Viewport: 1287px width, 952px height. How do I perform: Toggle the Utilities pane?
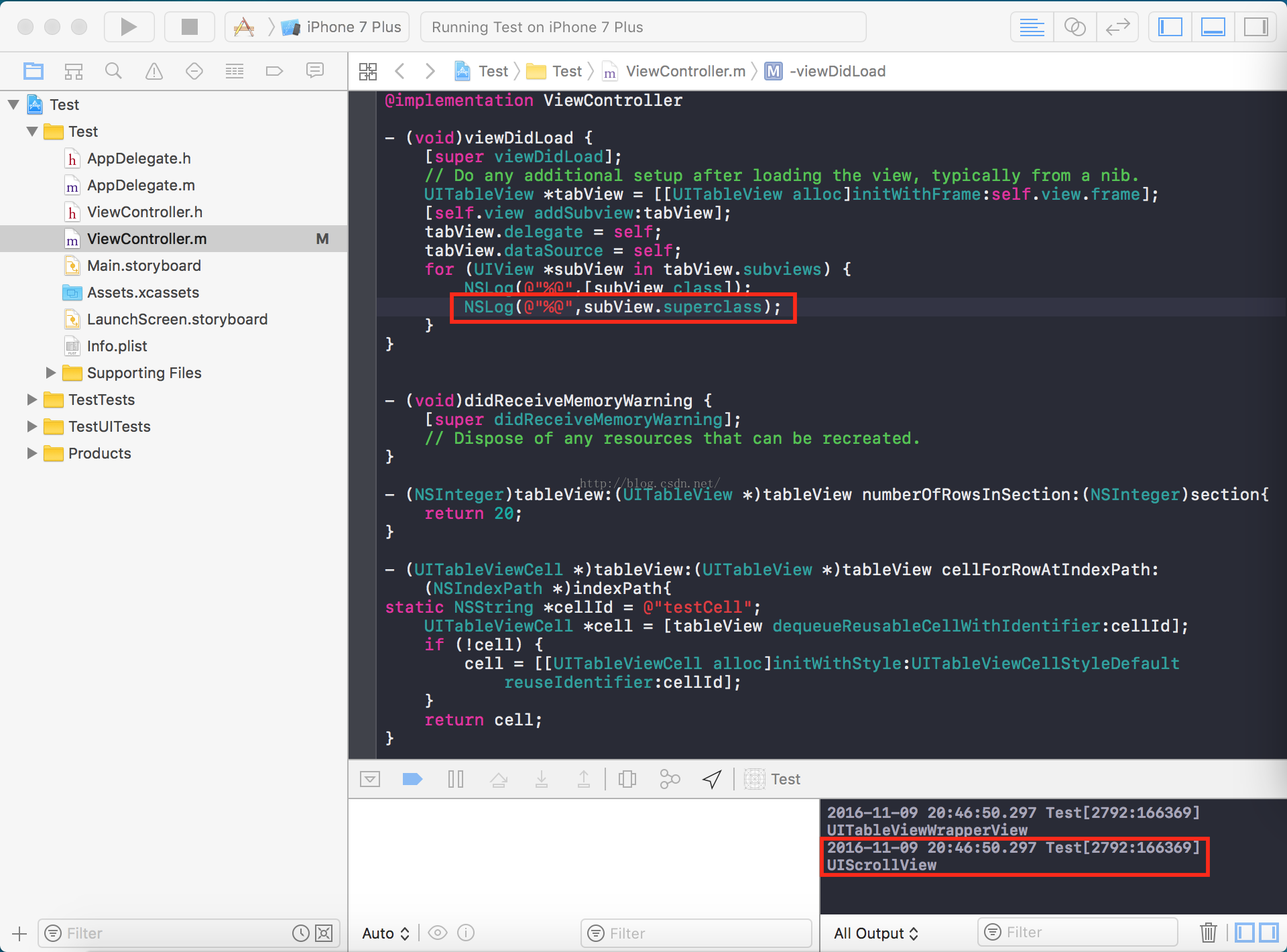pos(1255,27)
